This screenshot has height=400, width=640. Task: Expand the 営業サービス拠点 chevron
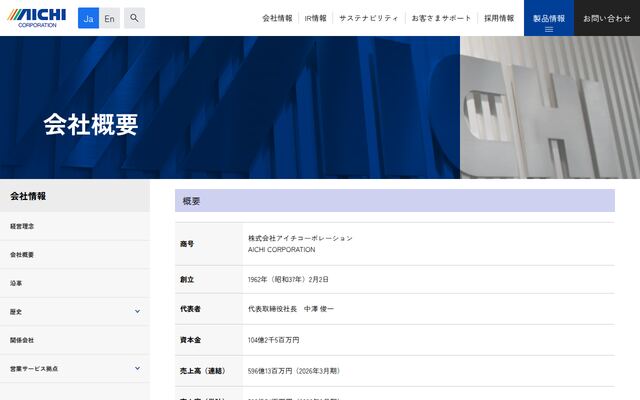[138, 368]
